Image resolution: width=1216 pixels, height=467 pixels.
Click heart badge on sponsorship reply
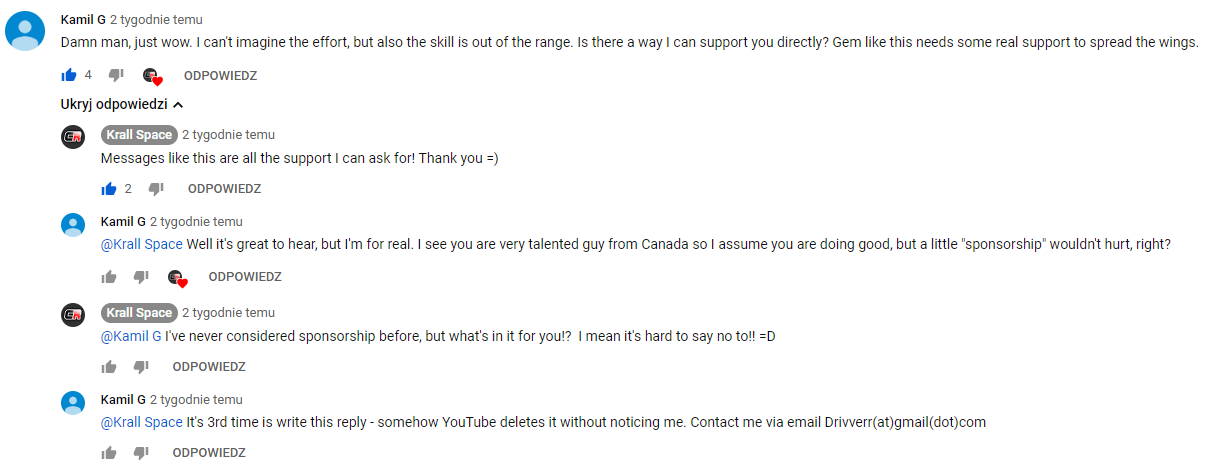tap(178, 278)
